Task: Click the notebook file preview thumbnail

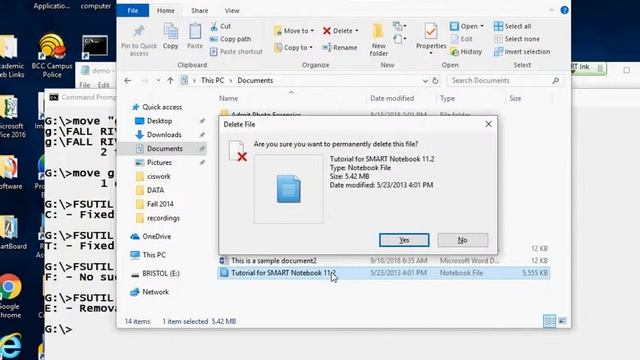Action: coord(289,189)
